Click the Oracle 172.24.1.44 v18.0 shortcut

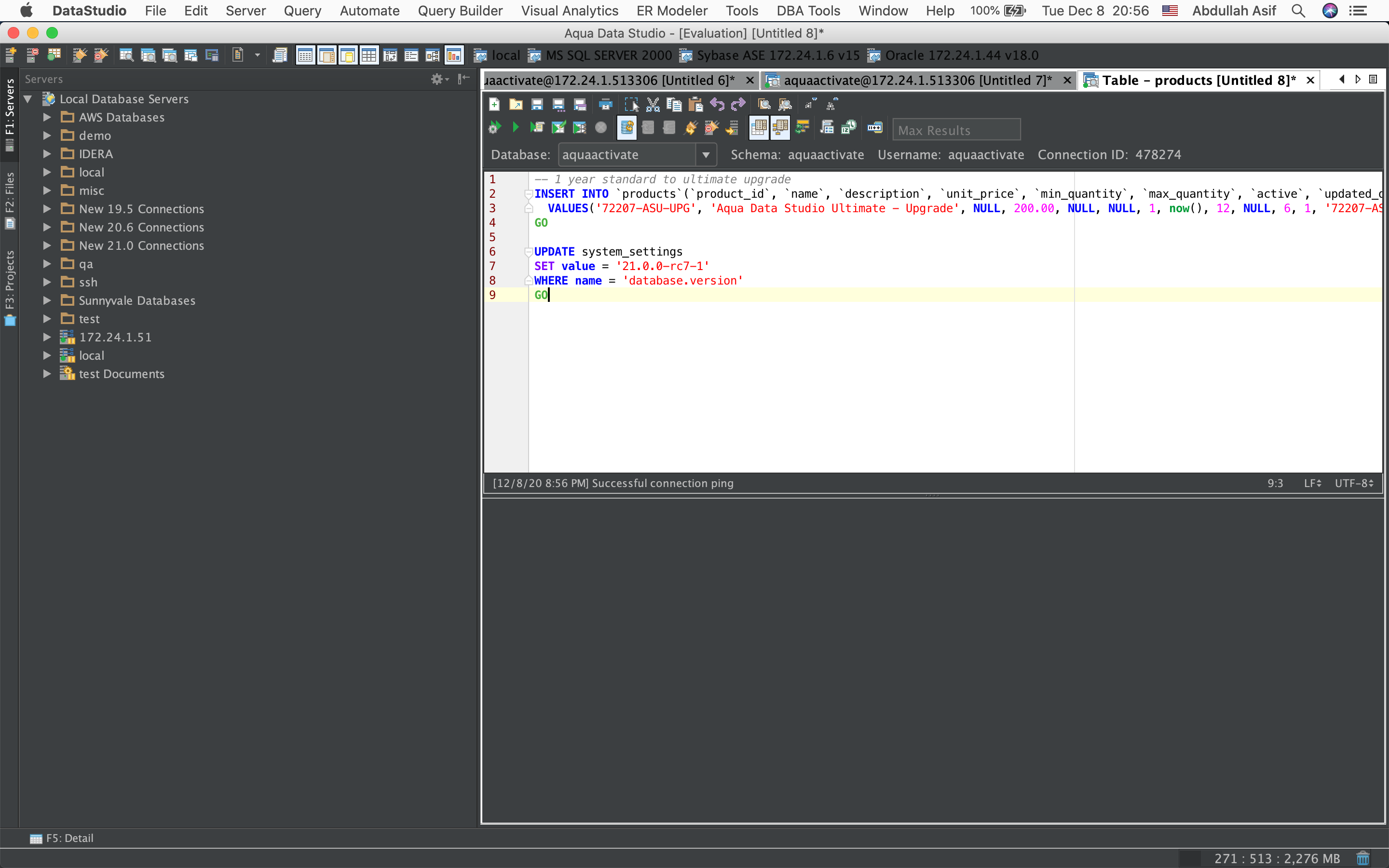[x=953, y=55]
